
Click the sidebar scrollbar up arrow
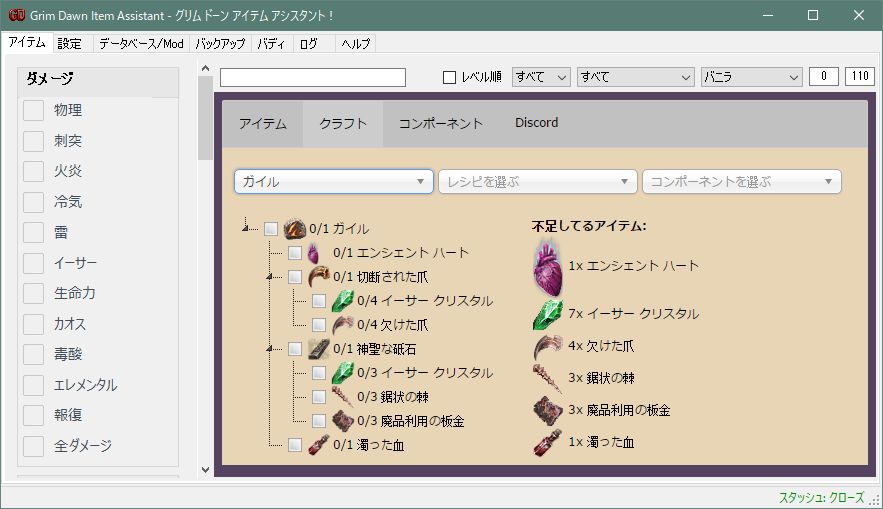click(x=206, y=68)
